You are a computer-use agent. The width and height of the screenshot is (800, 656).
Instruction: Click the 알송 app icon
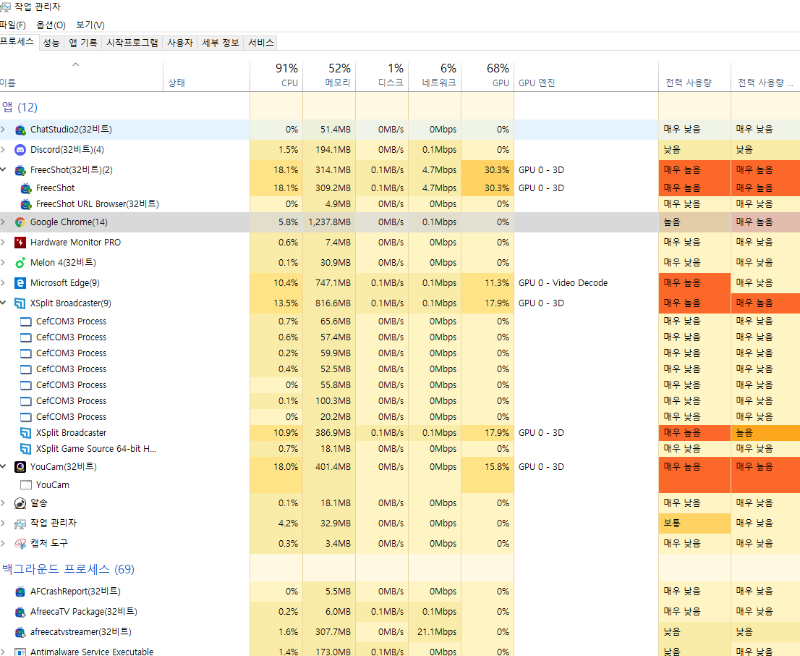click(x=20, y=503)
